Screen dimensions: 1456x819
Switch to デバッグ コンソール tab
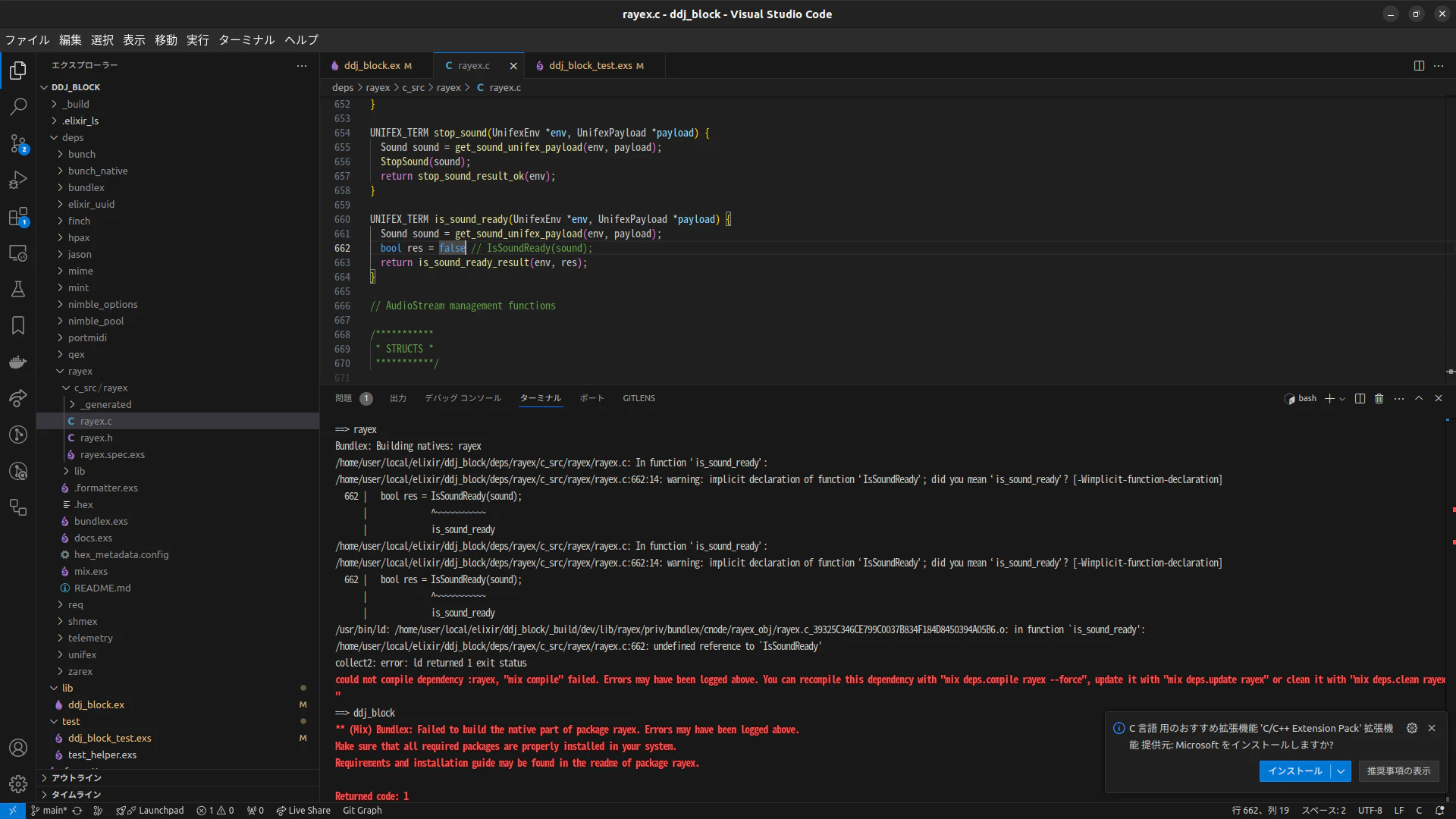click(x=463, y=399)
